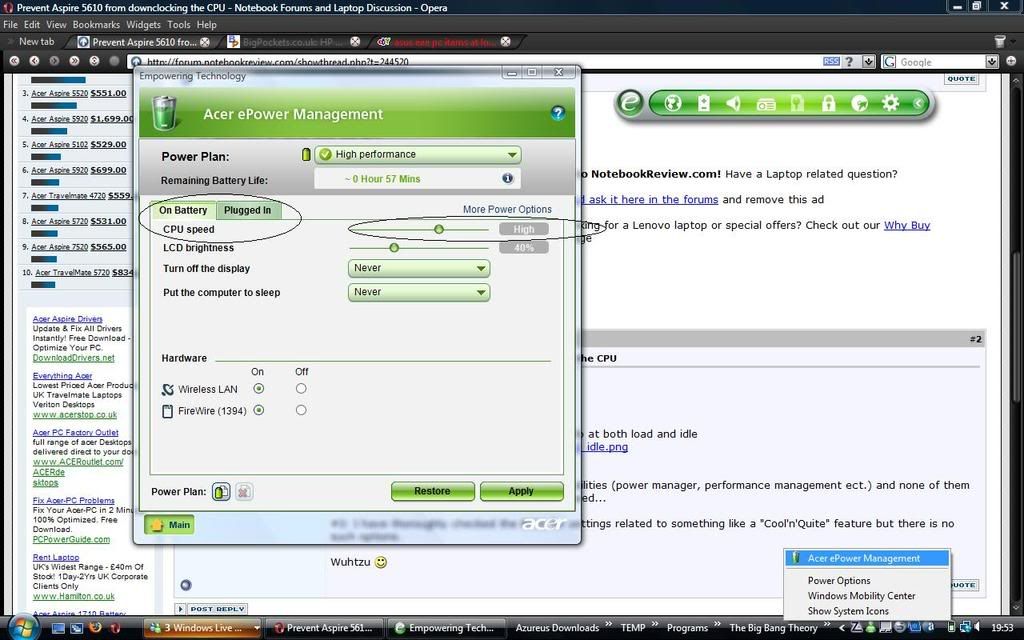Click Show Desktop in quick launch

click(x=58, y=628)
